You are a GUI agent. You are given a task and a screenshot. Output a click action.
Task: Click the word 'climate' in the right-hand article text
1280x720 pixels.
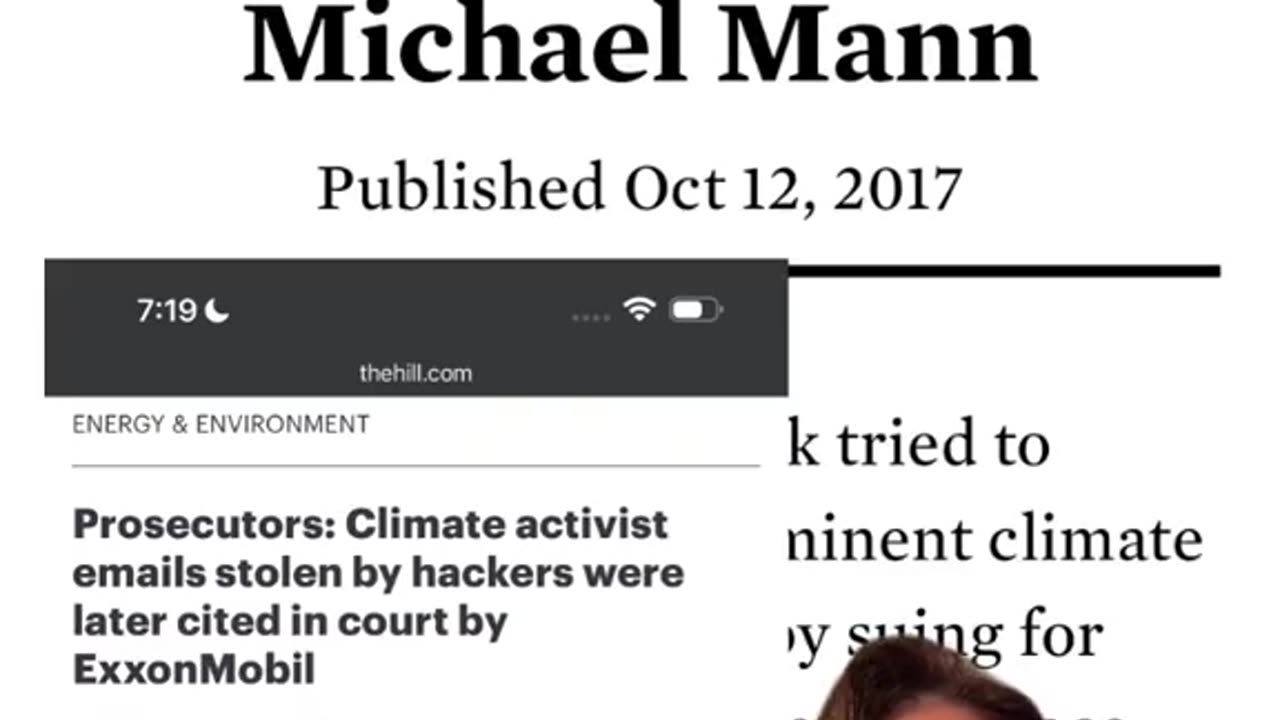coord(1095,541)
